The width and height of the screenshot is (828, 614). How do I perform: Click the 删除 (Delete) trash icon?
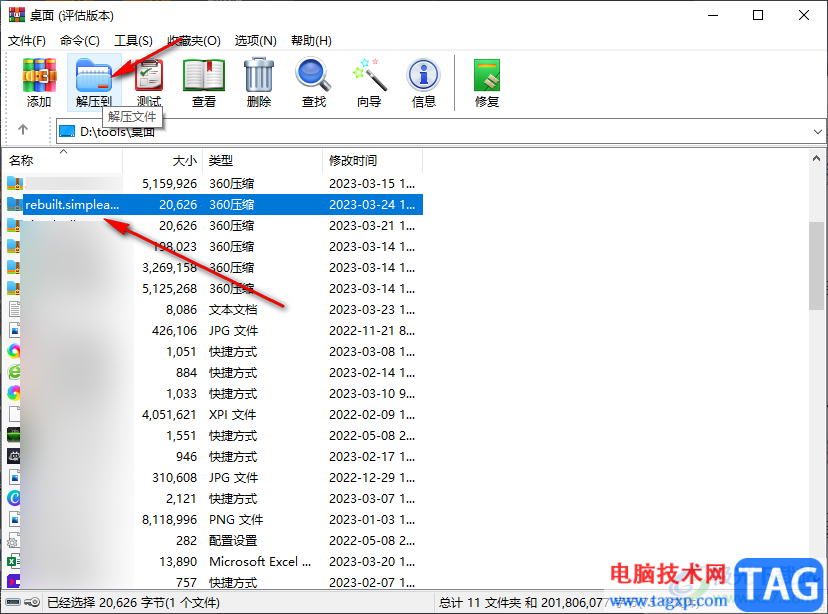(x=259, y=82)
